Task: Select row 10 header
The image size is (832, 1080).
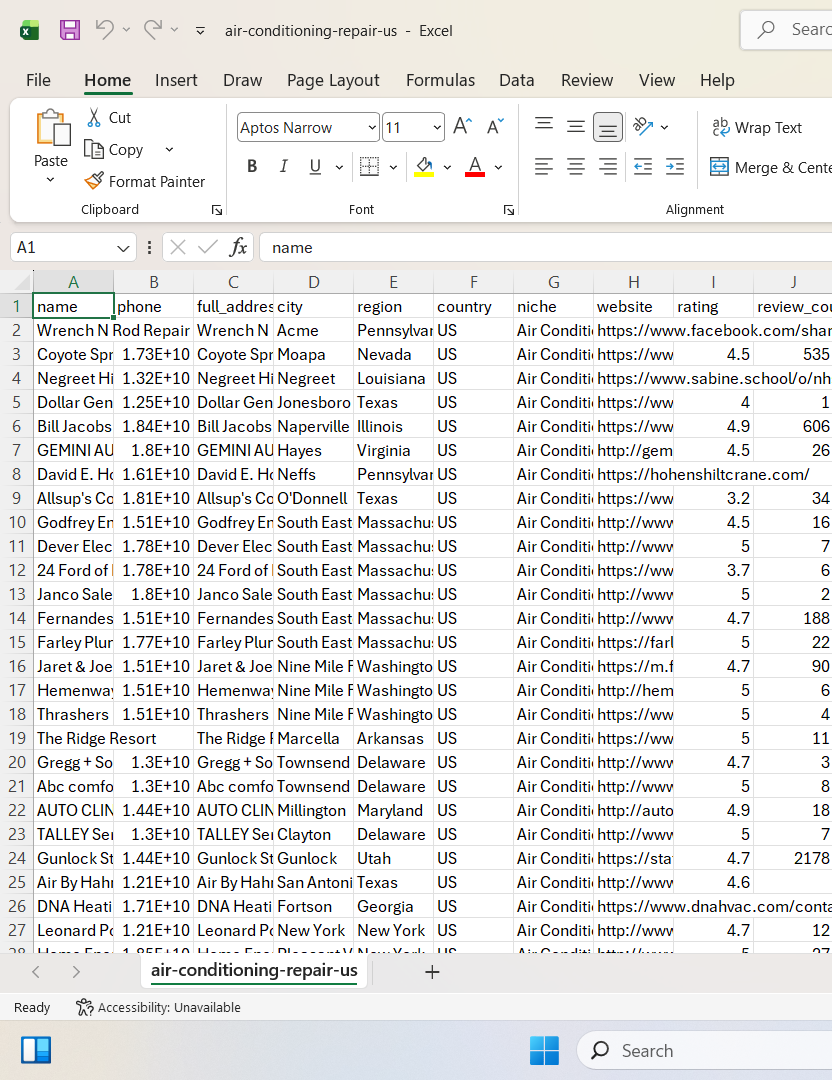Action: click(x=17, y=522)
